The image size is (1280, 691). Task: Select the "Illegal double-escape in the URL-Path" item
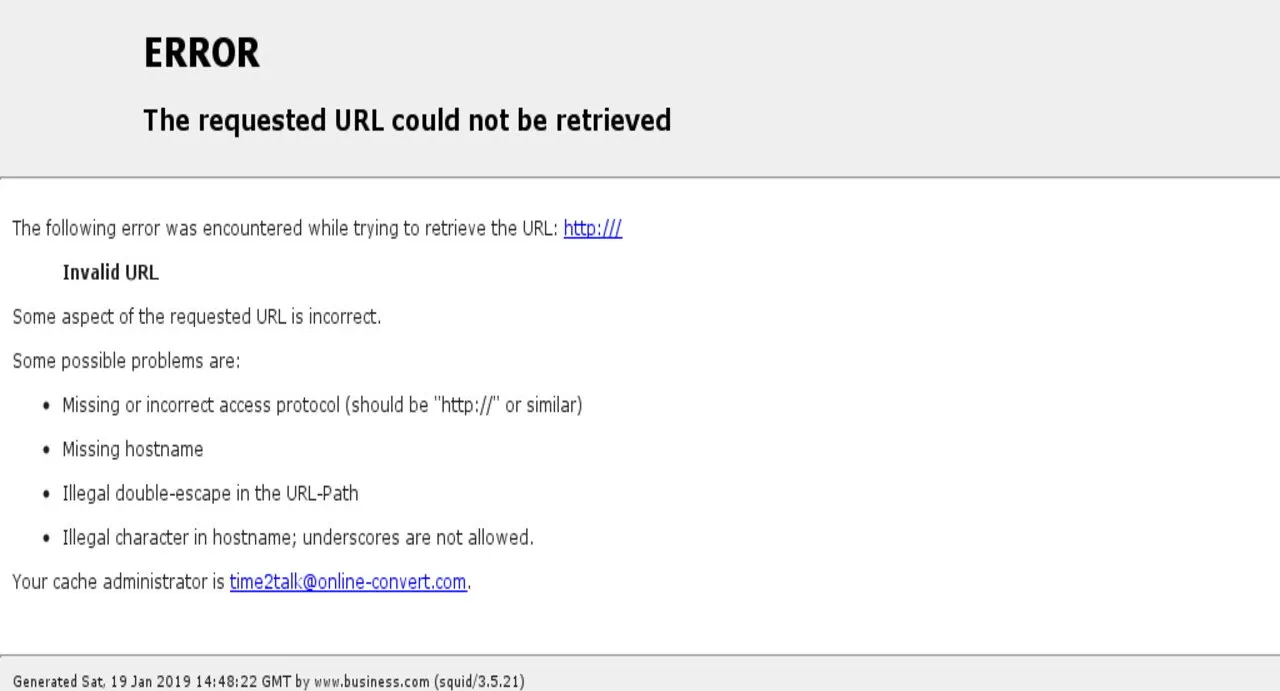click(x=210, y=493)
